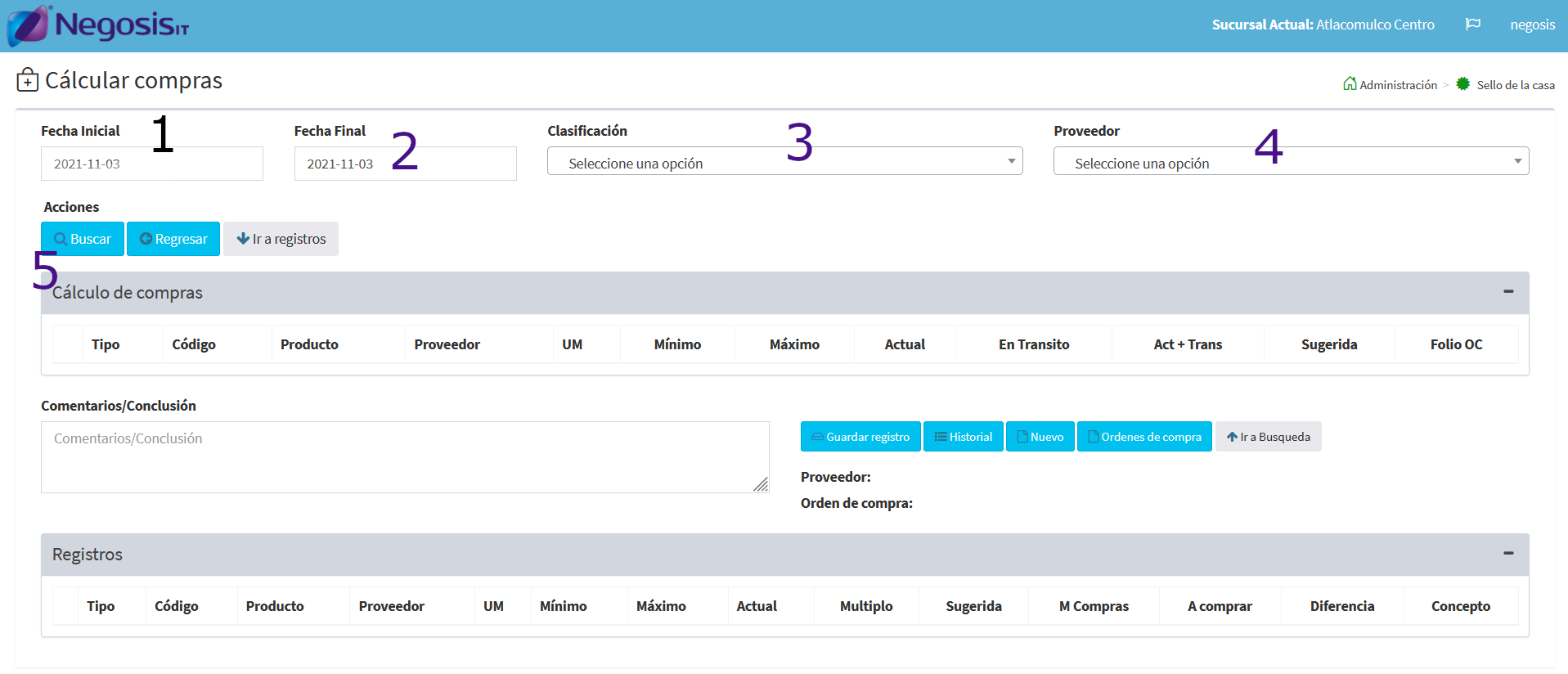This screenshot has height=674, width=1568.
Task: Click the green Sello de la casa icon
Action: click(x=1462, y=84)
